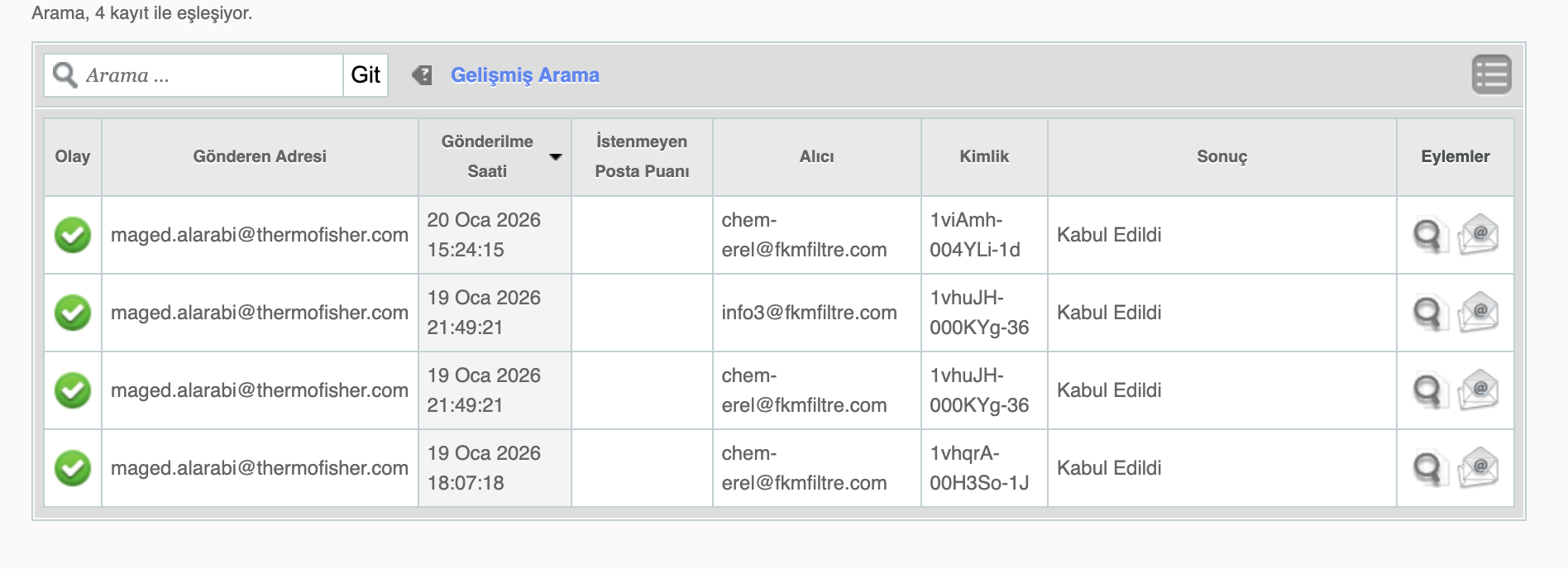The width and height of the screenshot is (1568, 569).
Task: Sort by Gönderen Adresi column header
Action: tap(260, 156)
